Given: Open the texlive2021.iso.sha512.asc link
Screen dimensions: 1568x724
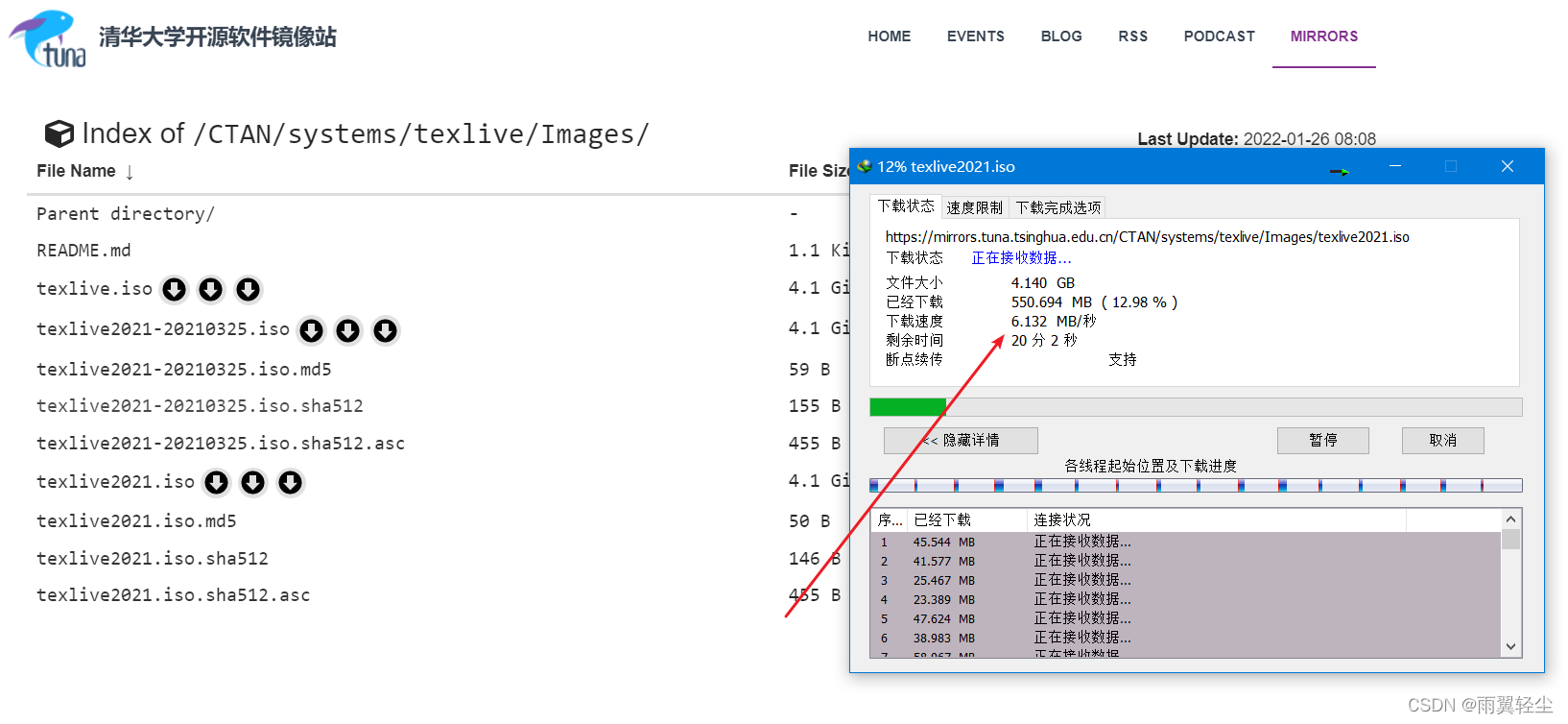Looking at the screenshot, I should point(174,595).
